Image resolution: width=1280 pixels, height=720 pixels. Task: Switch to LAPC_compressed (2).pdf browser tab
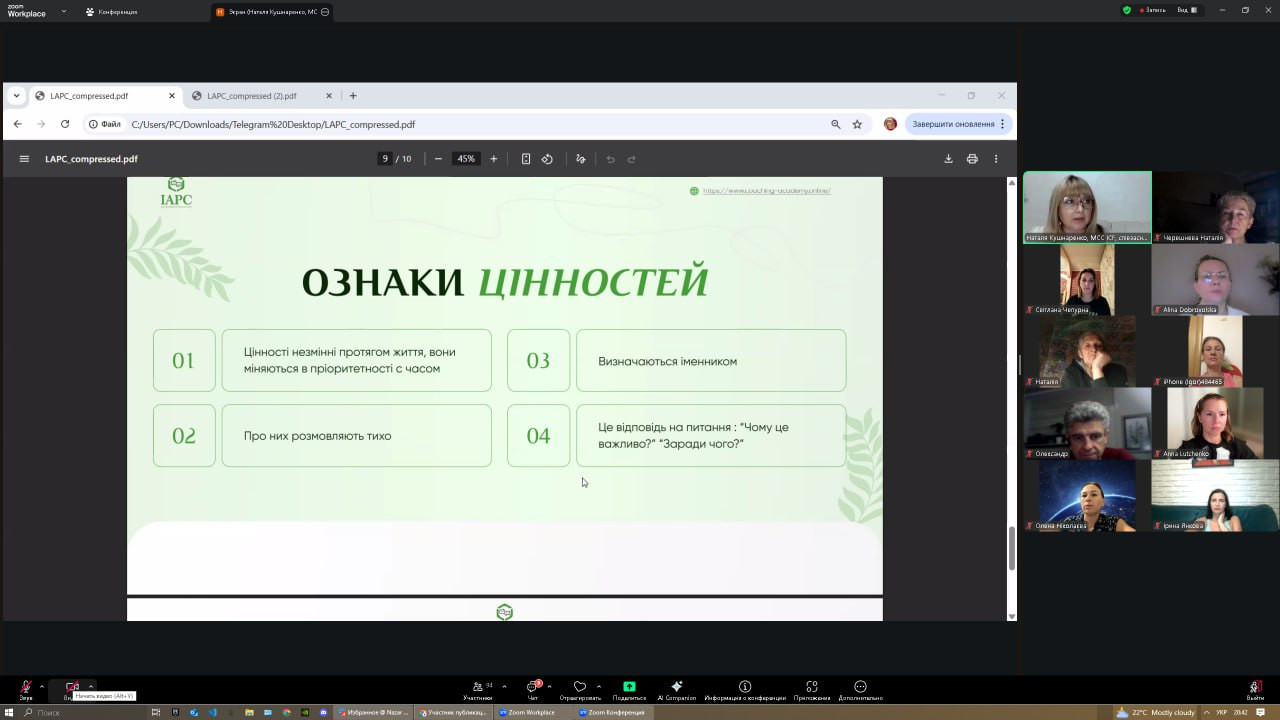[251, 96]
